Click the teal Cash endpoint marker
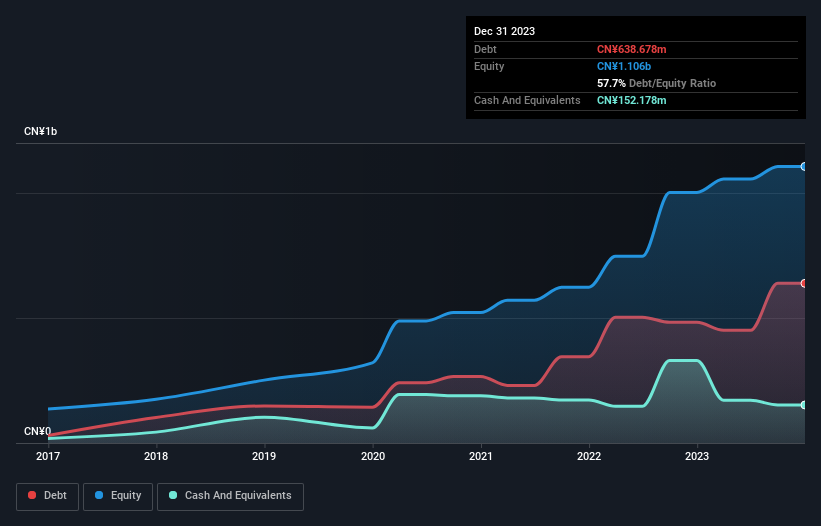This screenshot has height=526, width=821. pos(804,405)
